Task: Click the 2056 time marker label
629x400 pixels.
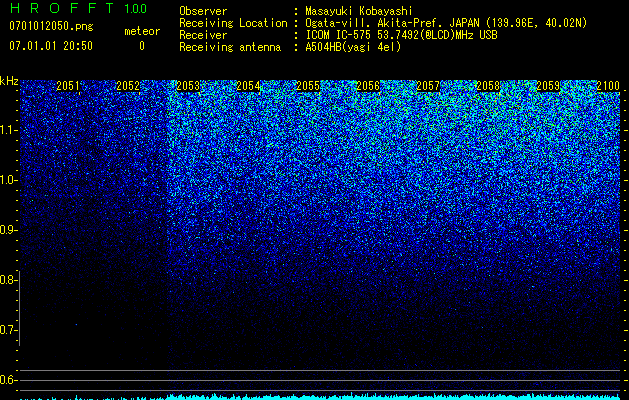Action: tap(368, 86)
